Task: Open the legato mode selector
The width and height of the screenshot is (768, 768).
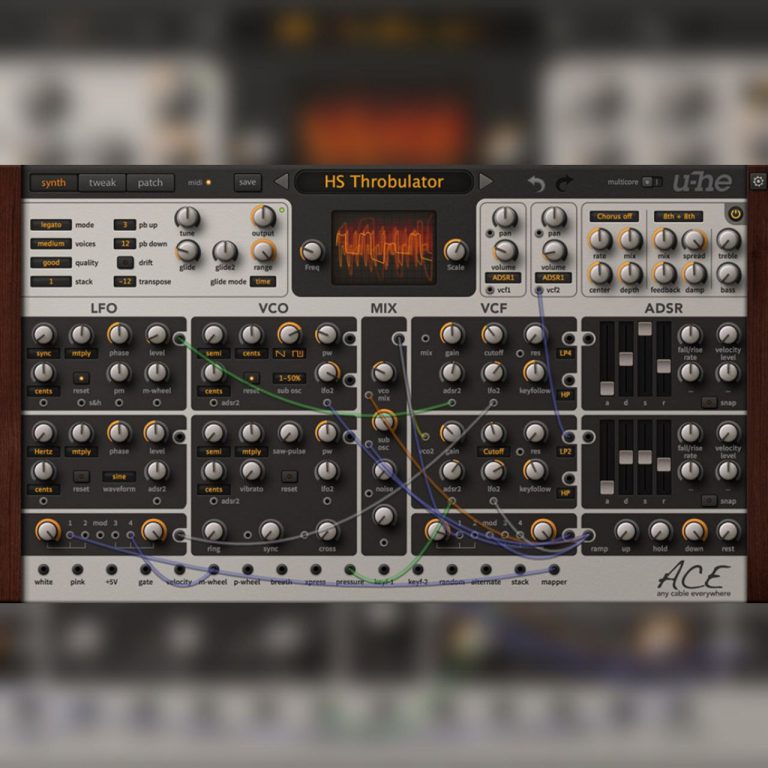Action: point(51,225)
